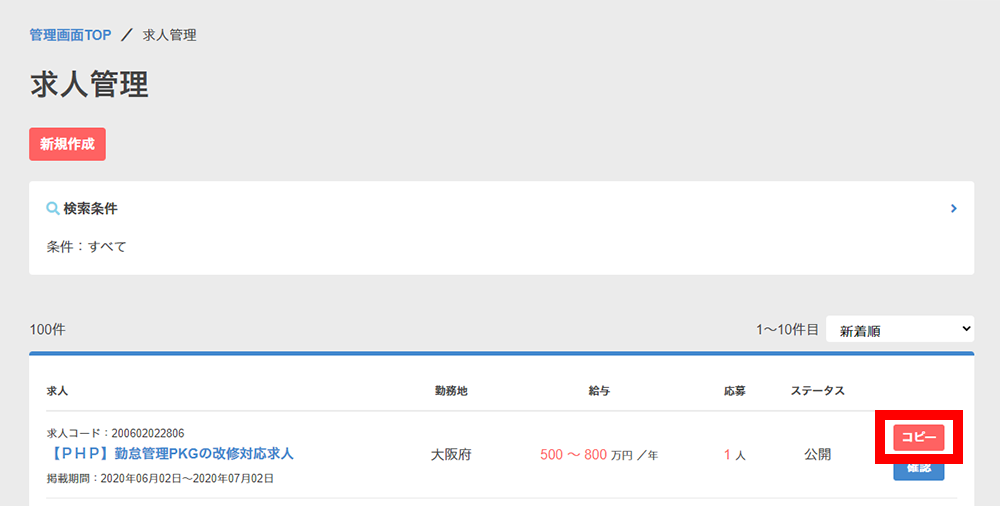Click the magnifier icon beside 検索条件
The image size is (1000, 506).
pos(53,209)
